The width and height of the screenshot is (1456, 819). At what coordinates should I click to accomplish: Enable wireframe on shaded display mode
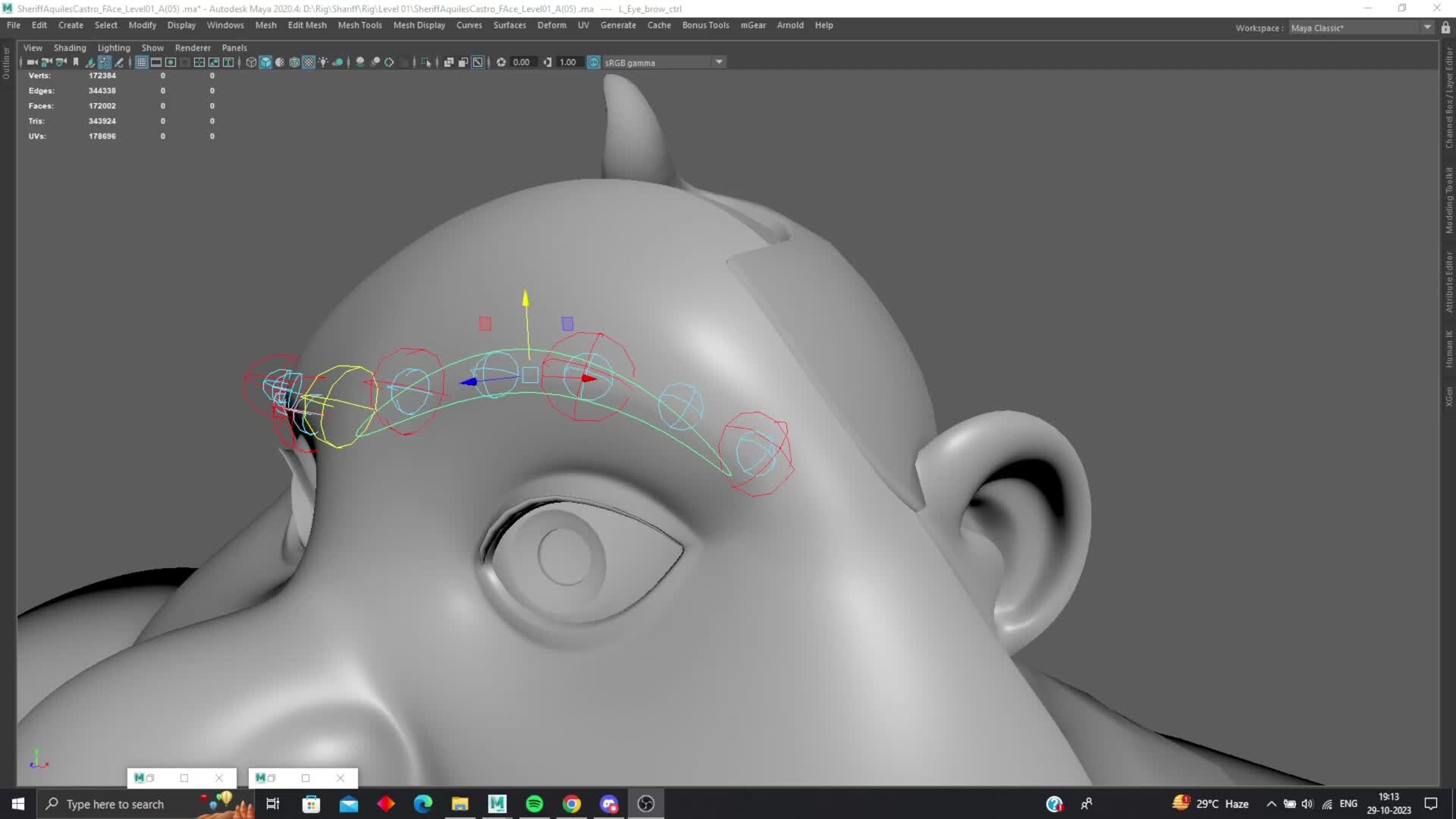click(x=294, y=62)
